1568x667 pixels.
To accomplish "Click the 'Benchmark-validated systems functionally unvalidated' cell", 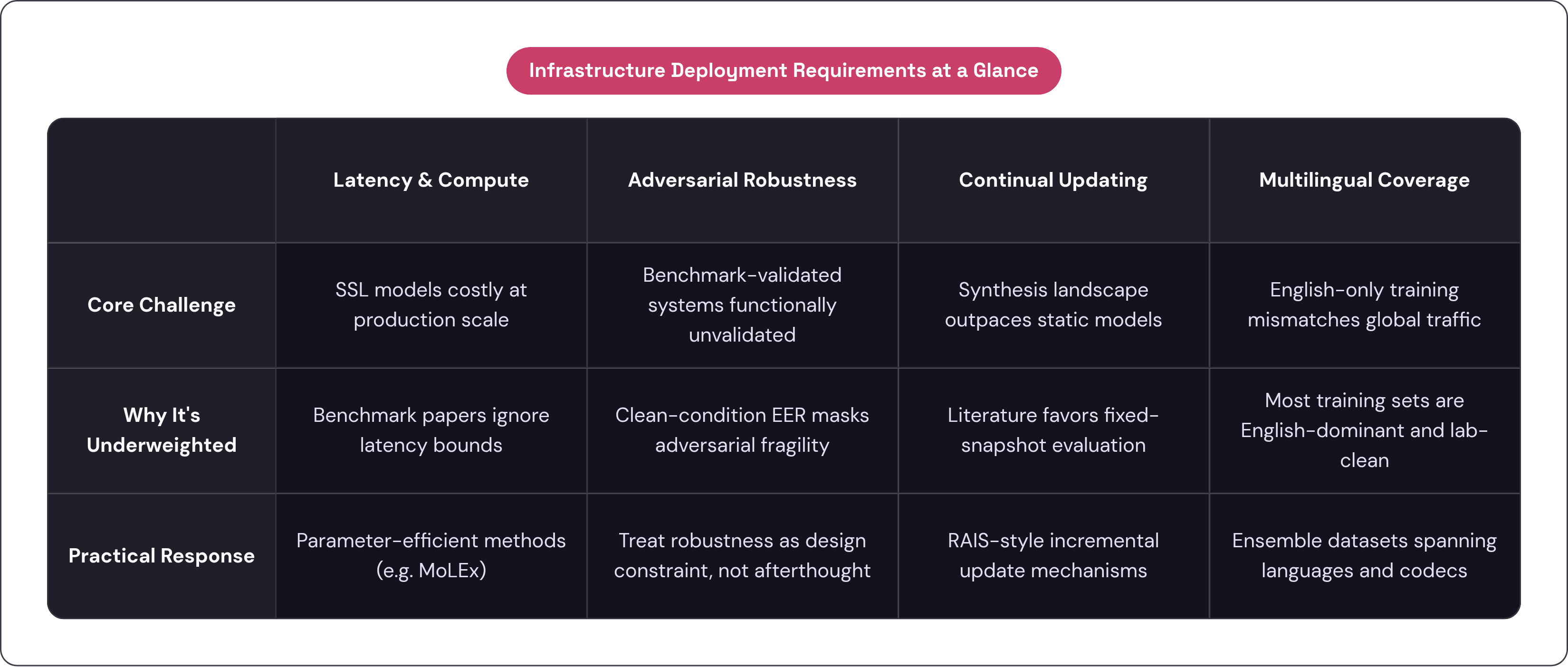I will click(x=742, y=305).
